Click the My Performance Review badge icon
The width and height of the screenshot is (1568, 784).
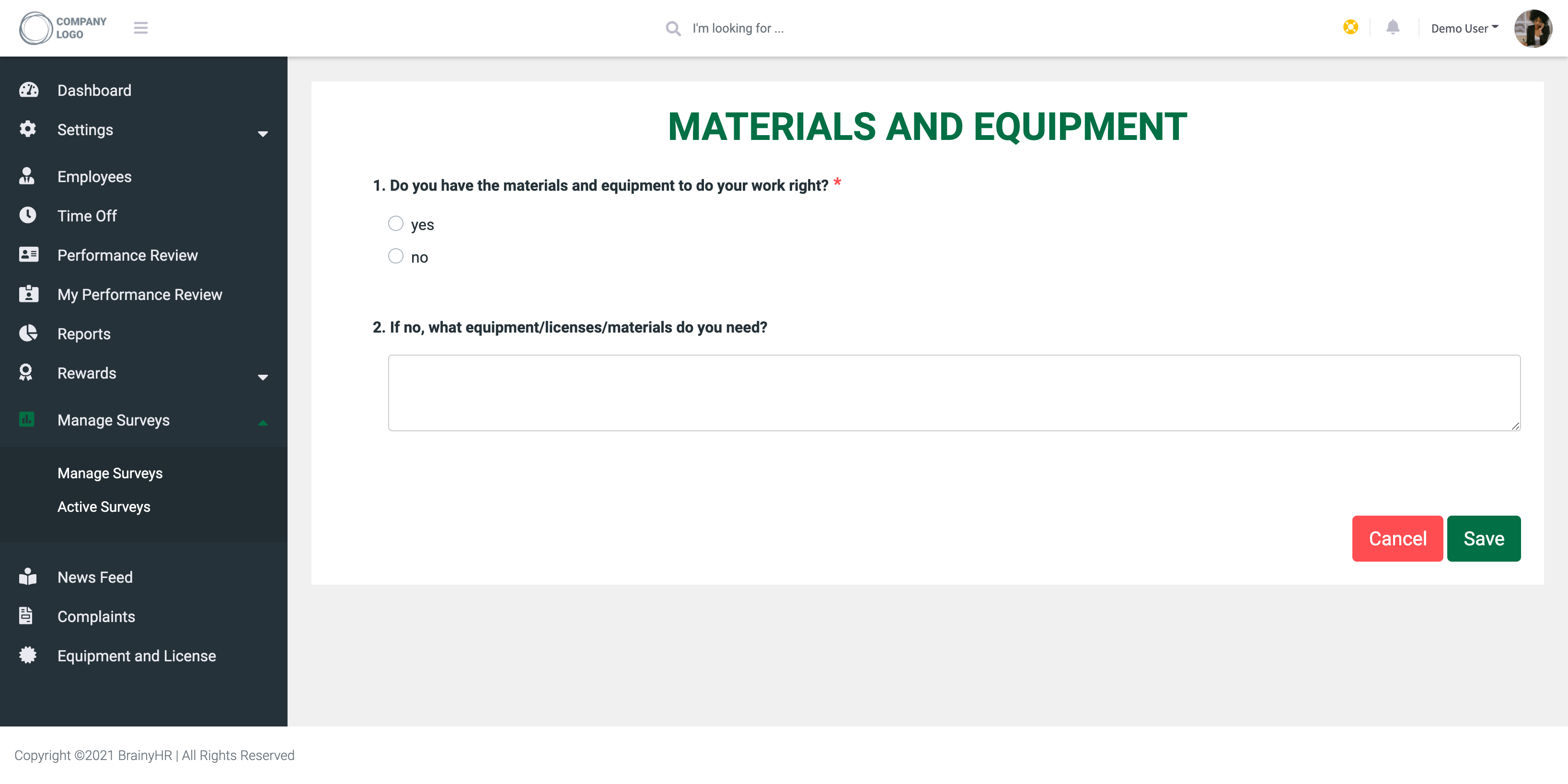point(29,294)
